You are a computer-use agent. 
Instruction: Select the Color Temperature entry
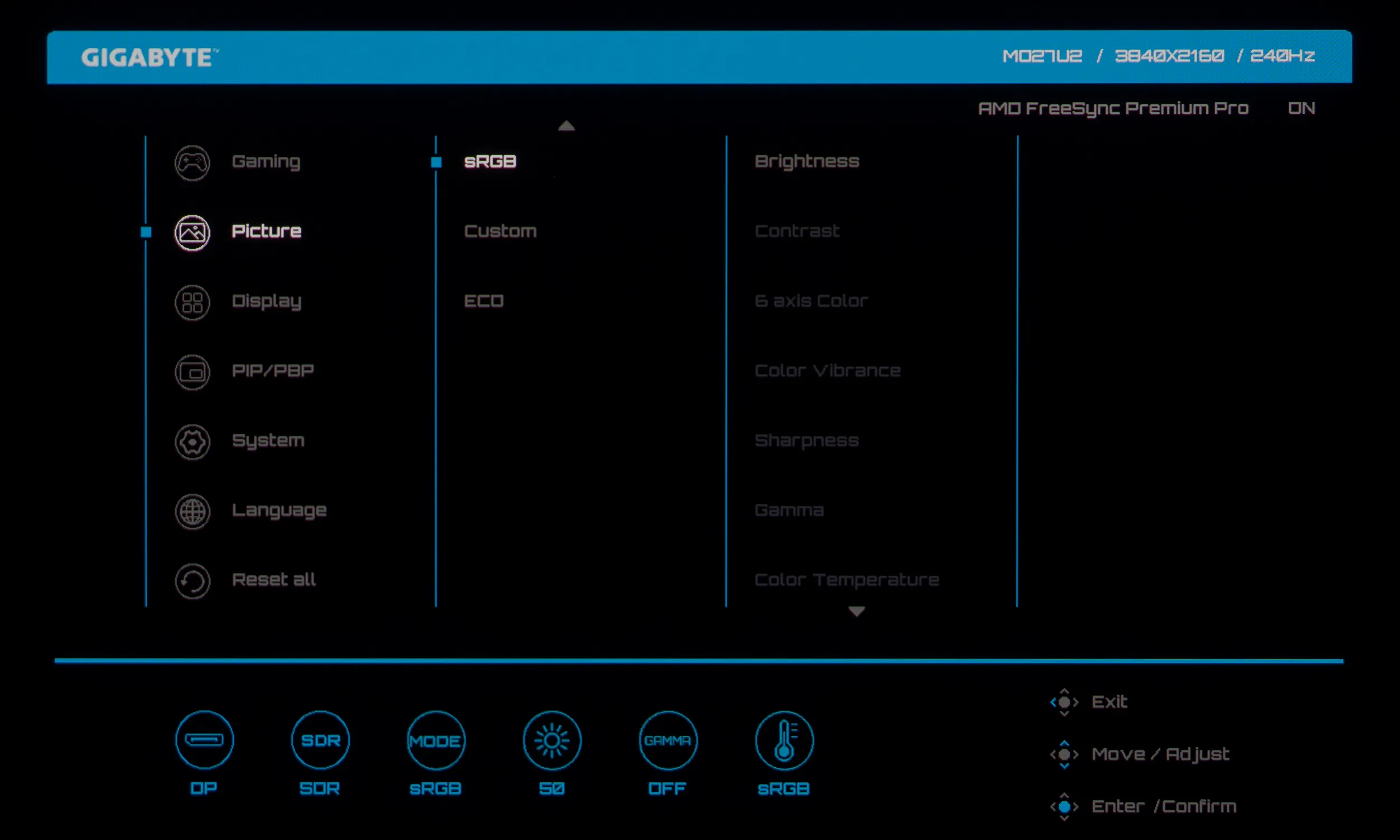click(847, 580)
